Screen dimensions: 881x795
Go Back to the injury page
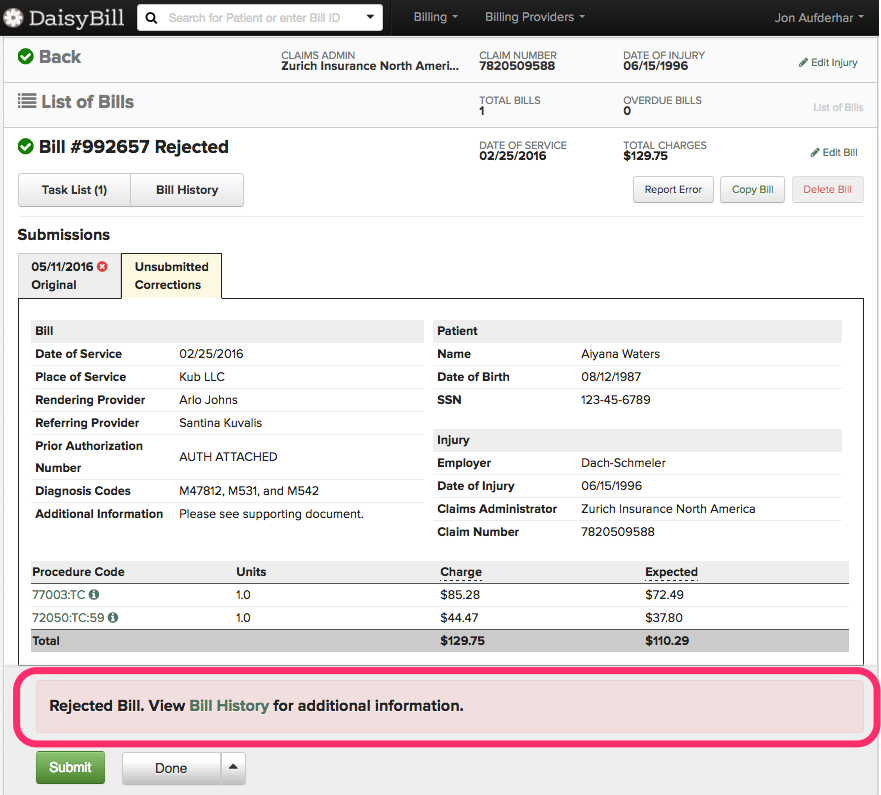point(60,57)
